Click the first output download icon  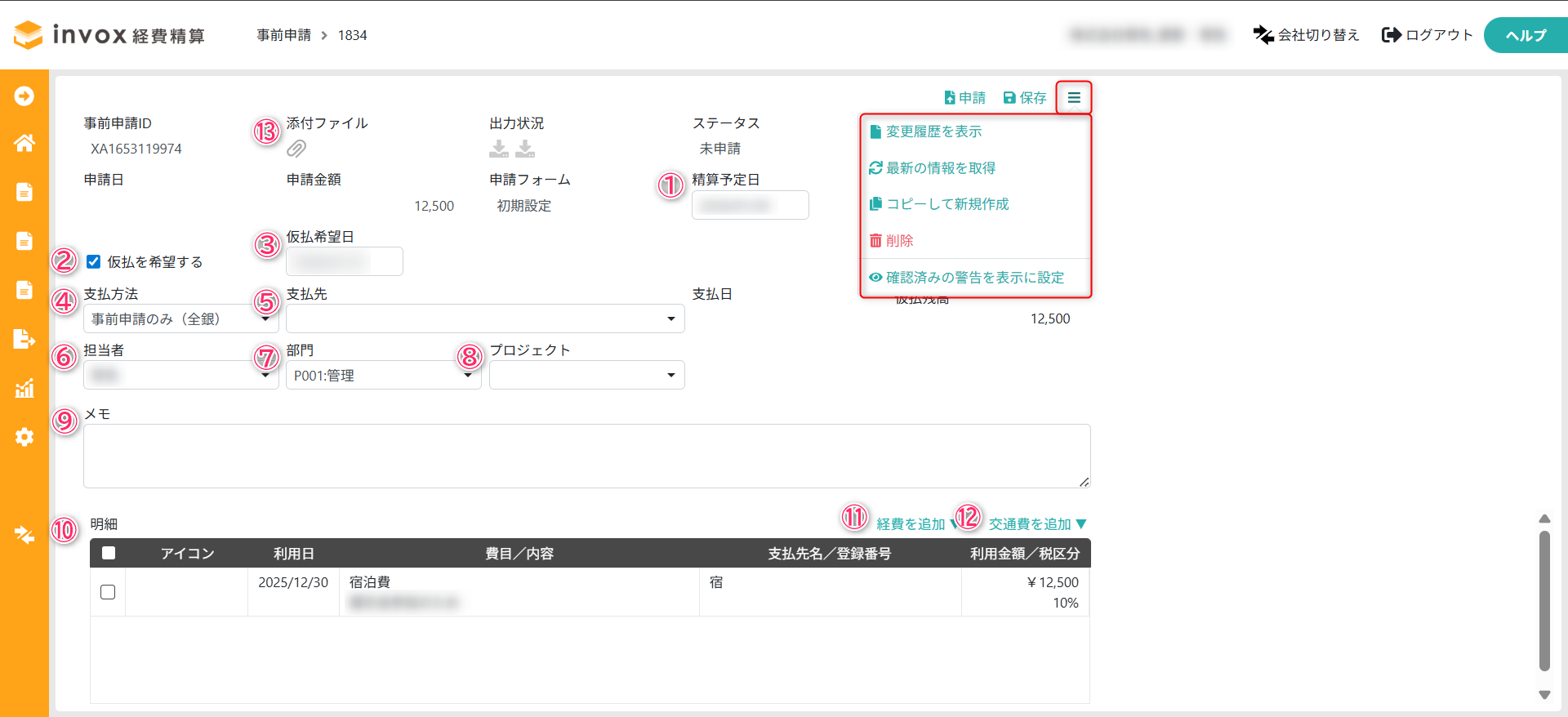point(498,149)
